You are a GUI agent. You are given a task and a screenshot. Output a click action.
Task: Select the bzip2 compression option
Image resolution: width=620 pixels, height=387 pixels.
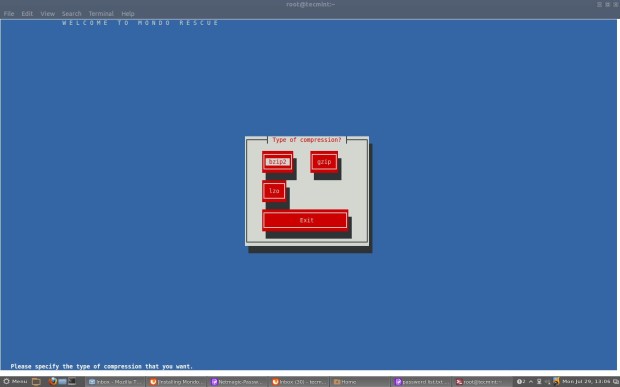coord(277,162)
